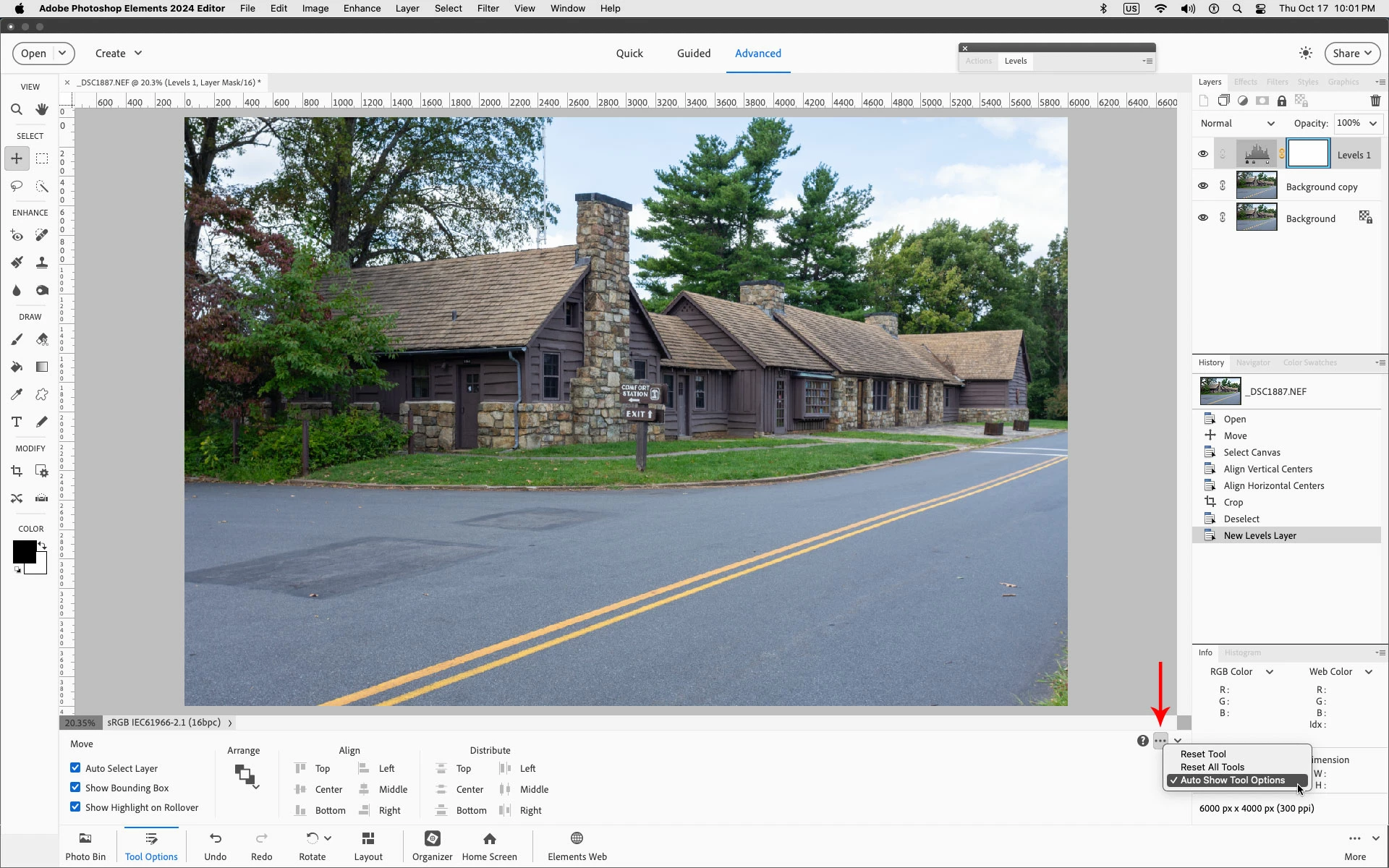Open the RGB Color dropdown in Info panel

tap(1241, 672)
